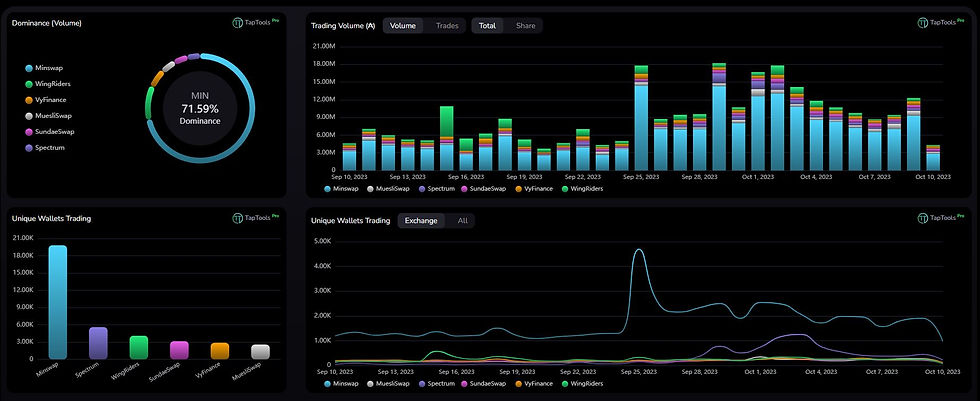Screen dimensions: 980x401
Task: Click the 5.00K axis label in wallets chart
Action: [321, 241]
